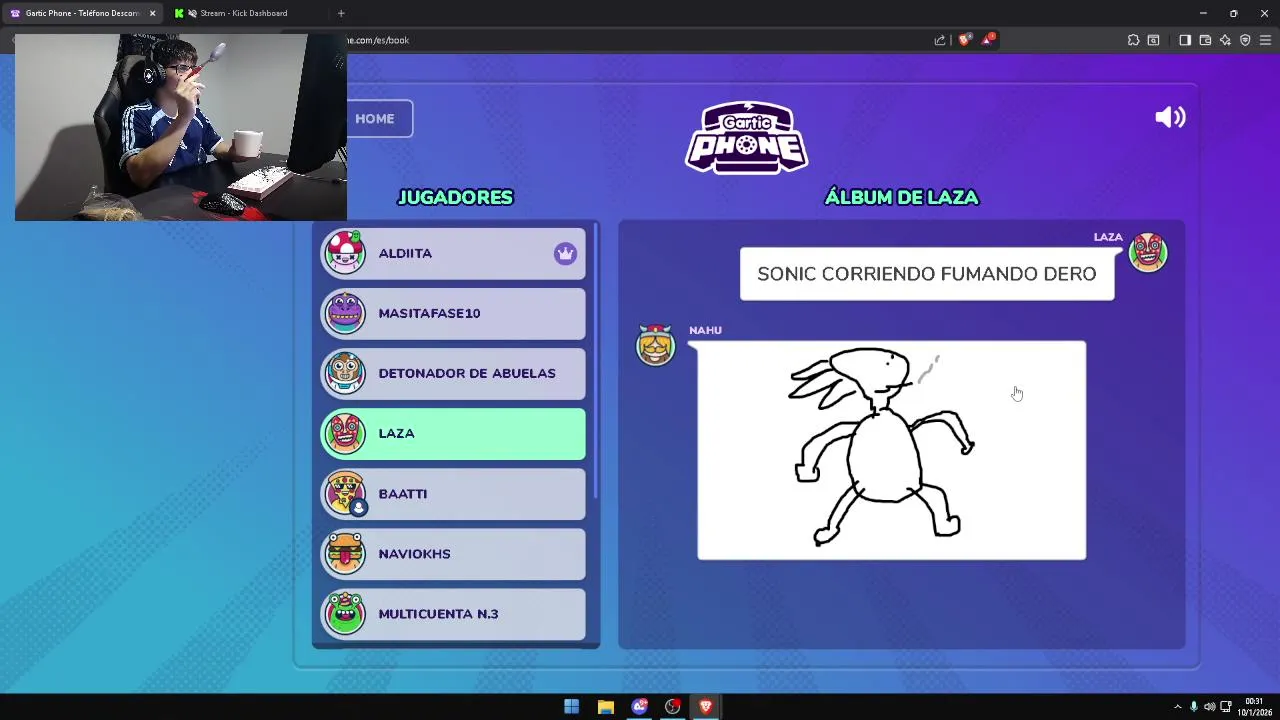Select MULTICUENTA N.3 player row
1280x720 pixels.
click(453, 613)
